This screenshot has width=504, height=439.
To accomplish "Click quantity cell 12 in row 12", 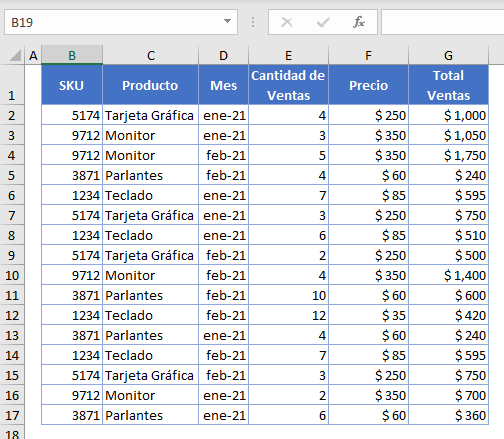I will (289, 315).
